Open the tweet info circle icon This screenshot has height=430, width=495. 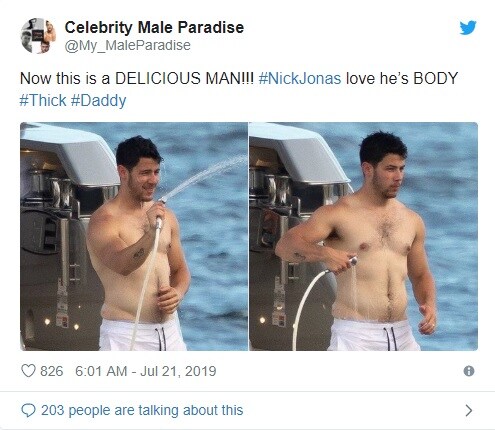point(469,371)
